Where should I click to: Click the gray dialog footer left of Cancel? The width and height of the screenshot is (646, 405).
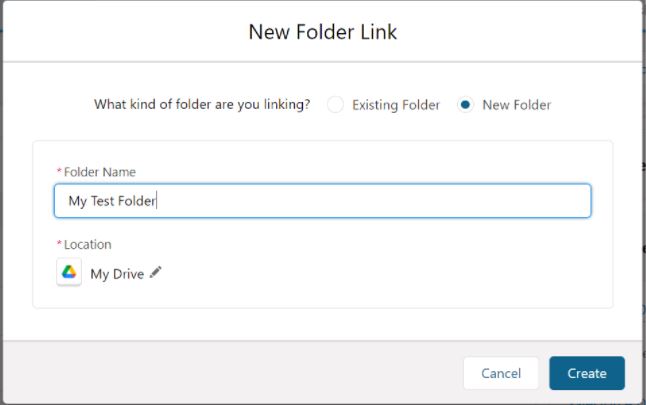click(231, 372)
